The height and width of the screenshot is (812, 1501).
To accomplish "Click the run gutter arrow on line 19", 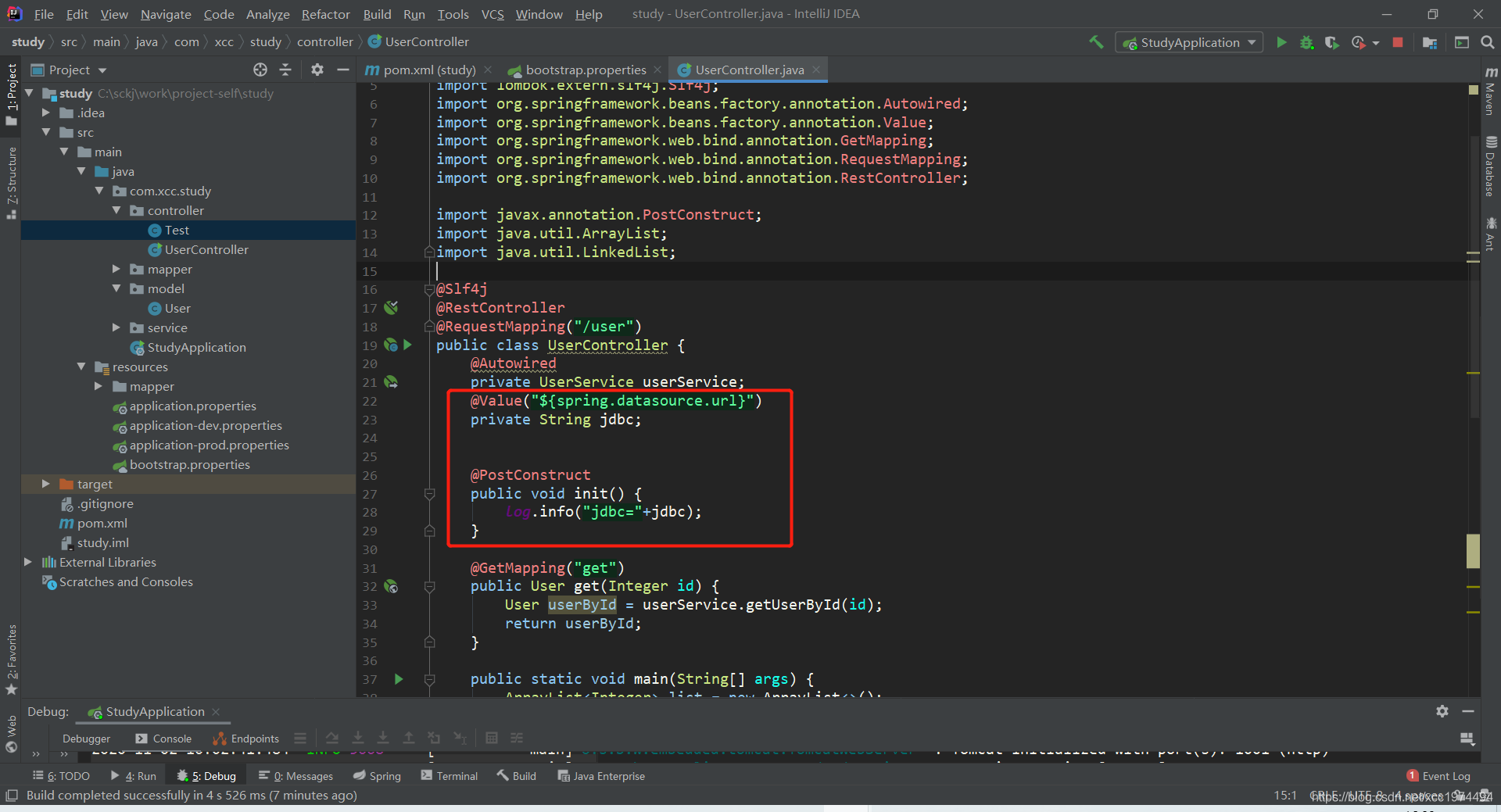I will click(x=407, y=345).
